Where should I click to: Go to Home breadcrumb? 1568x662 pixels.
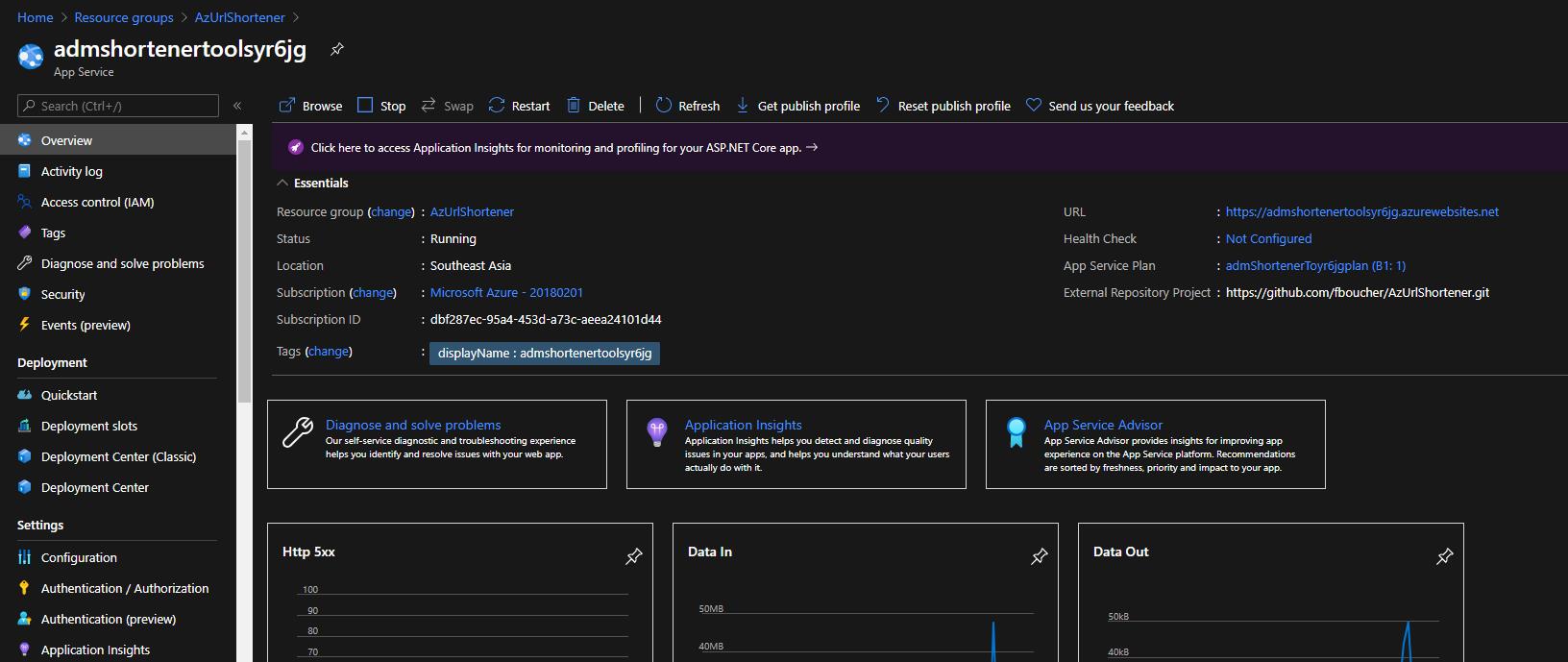pos(36,17)
